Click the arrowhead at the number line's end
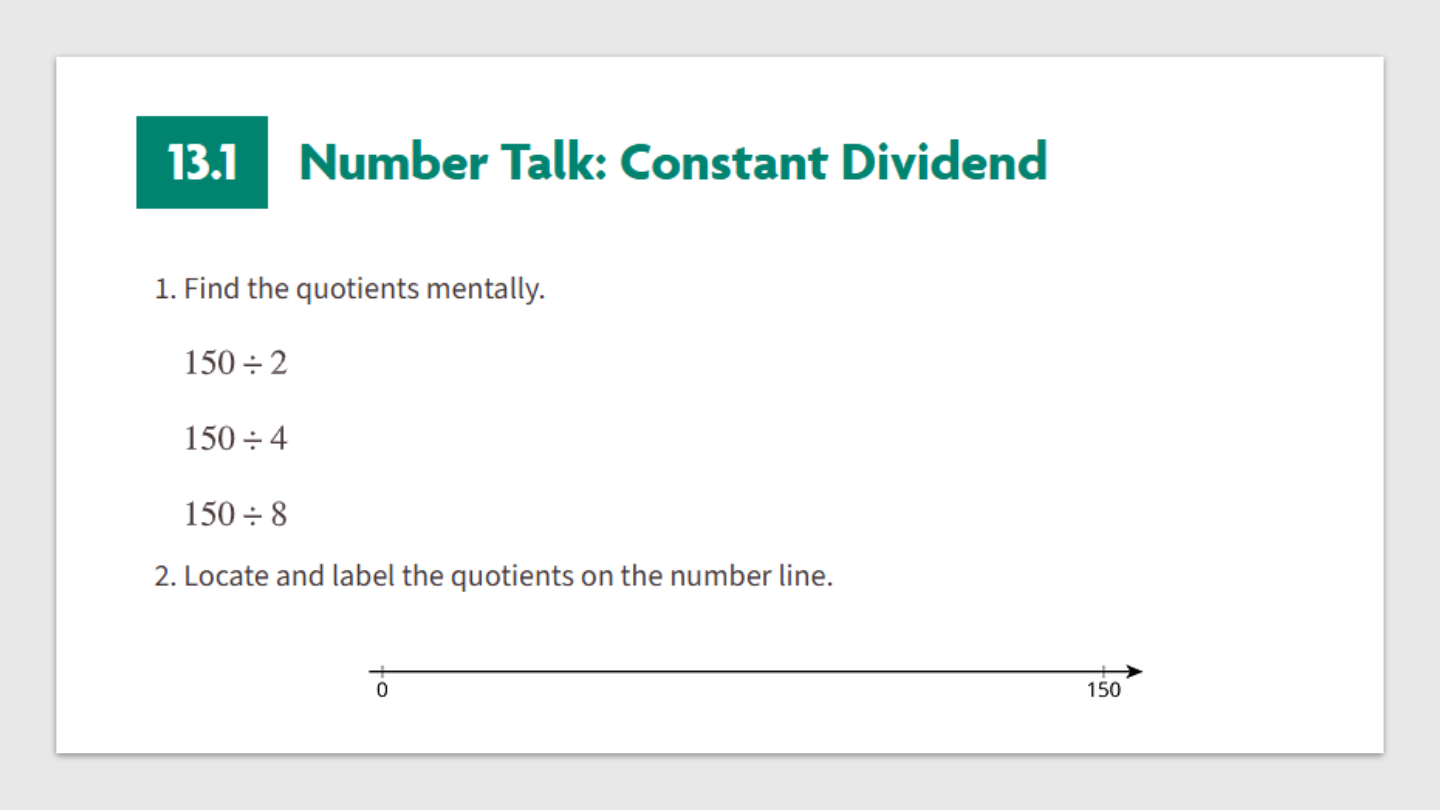The width and height of the screenshot is (1440, 810). point(1133,671)
